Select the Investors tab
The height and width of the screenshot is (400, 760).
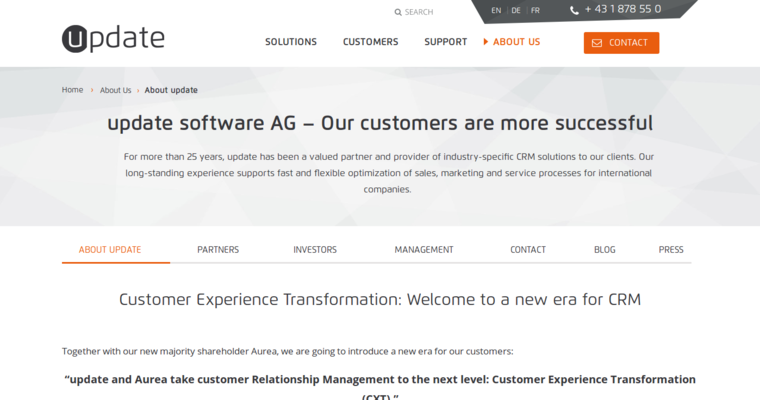point(315,250)
